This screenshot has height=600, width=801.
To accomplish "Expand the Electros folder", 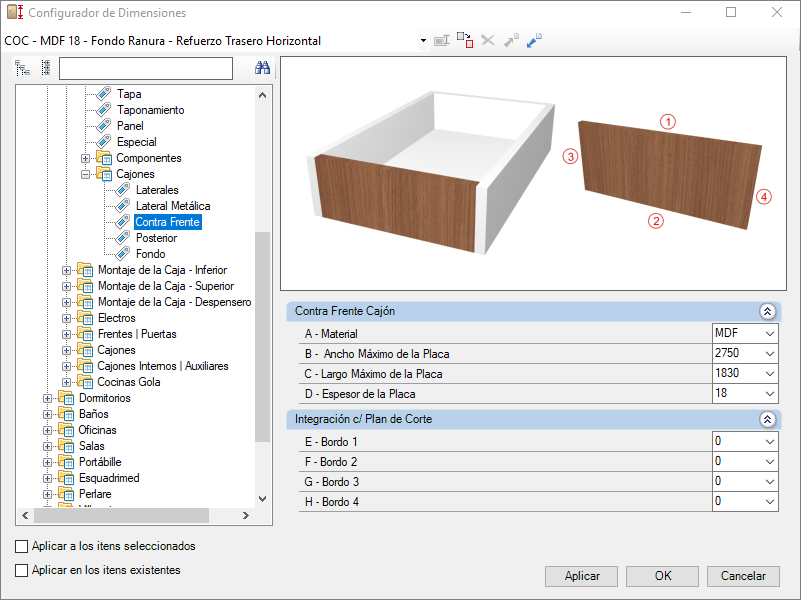I will [x=66, y=318].
